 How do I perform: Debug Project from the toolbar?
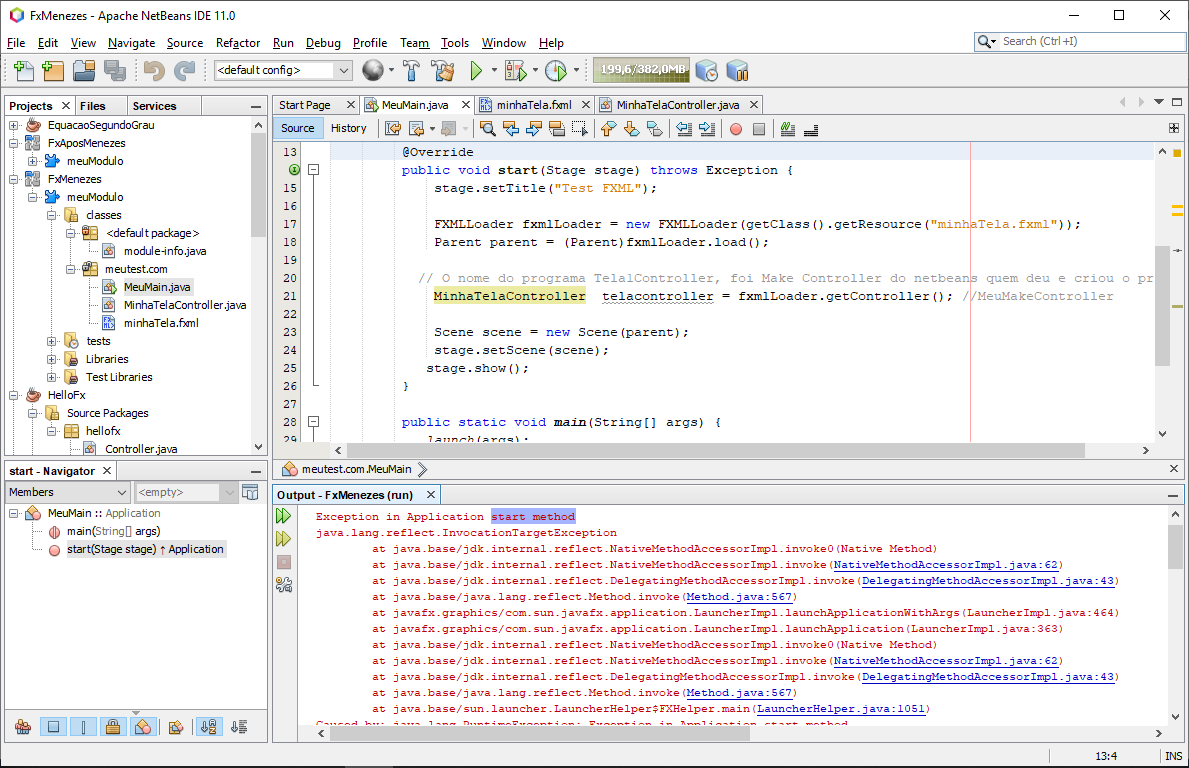(x=516, y=71)
